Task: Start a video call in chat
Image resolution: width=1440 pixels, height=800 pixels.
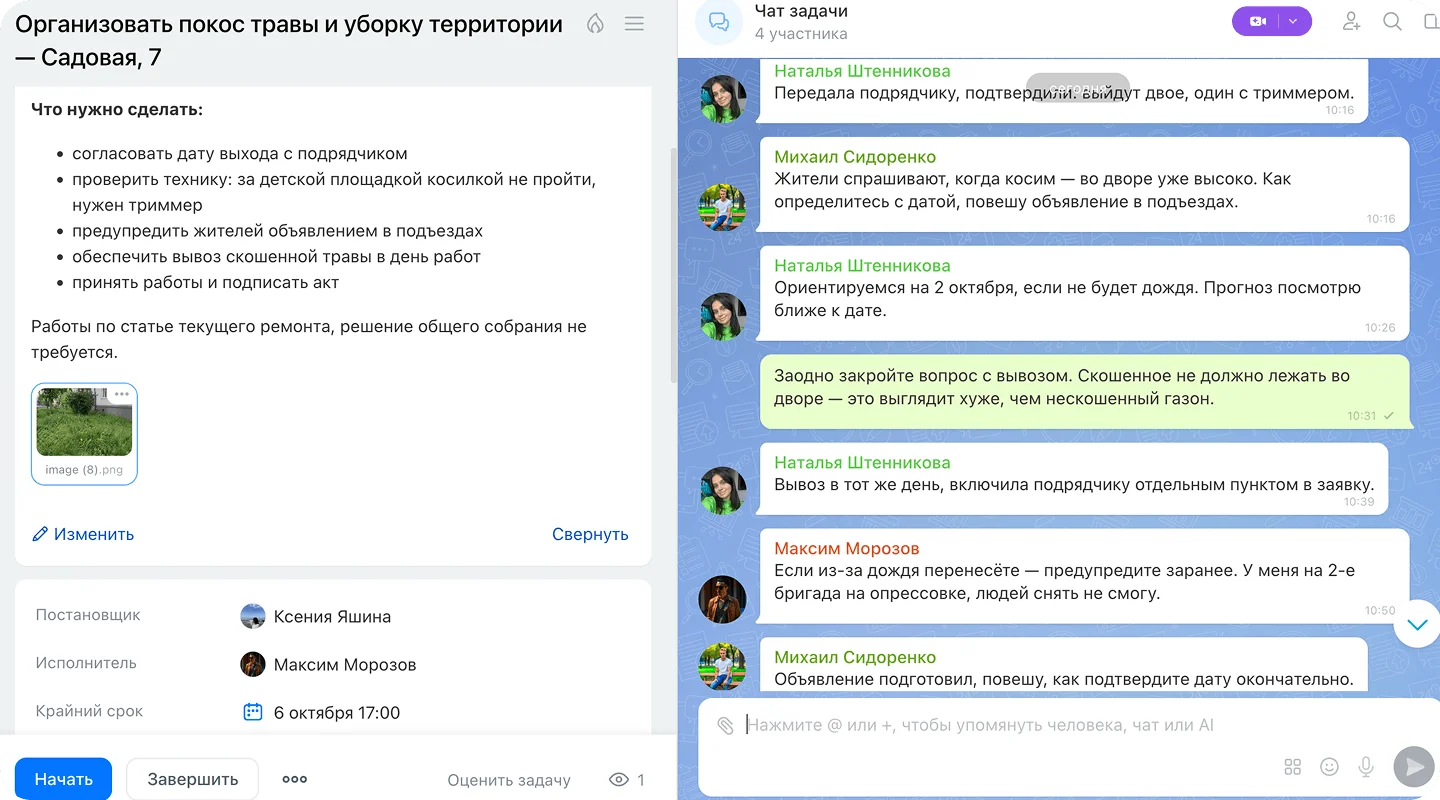Action: tap(1258, 21)
